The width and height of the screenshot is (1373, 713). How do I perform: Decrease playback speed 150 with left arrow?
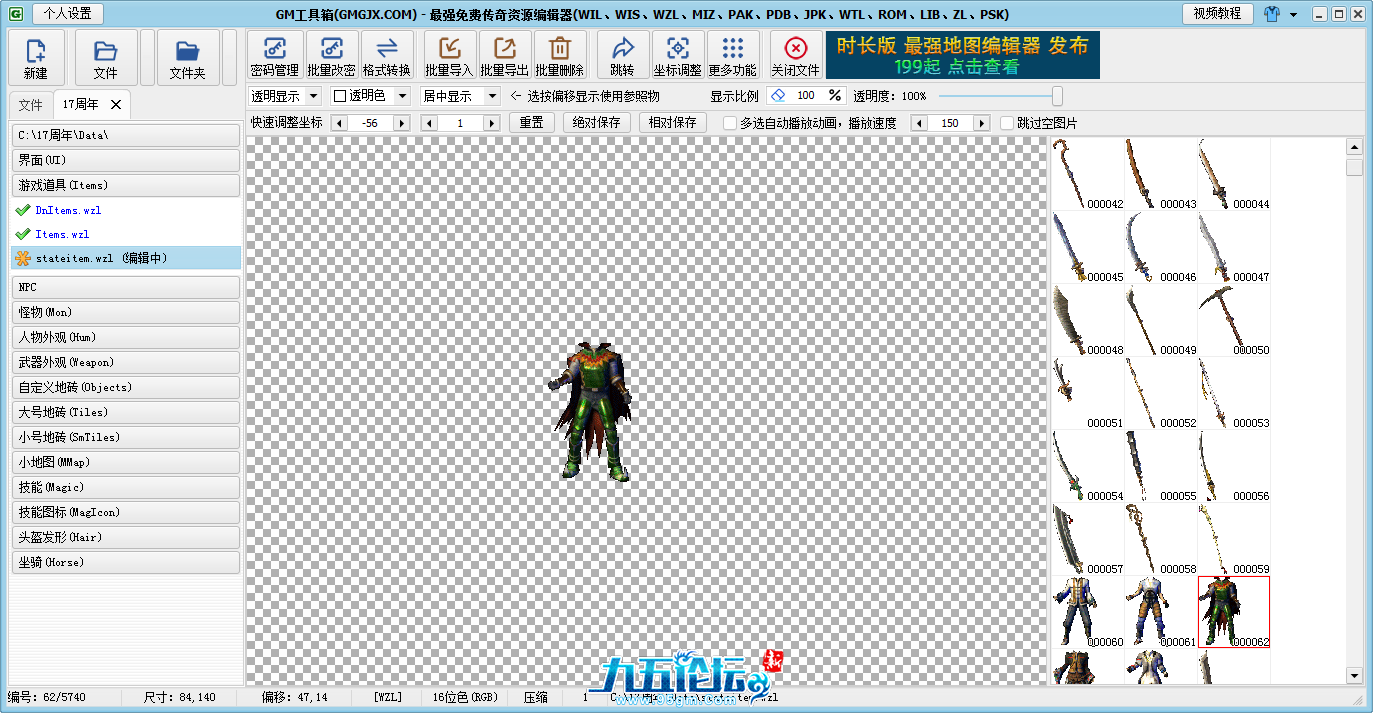coord(918,123)
